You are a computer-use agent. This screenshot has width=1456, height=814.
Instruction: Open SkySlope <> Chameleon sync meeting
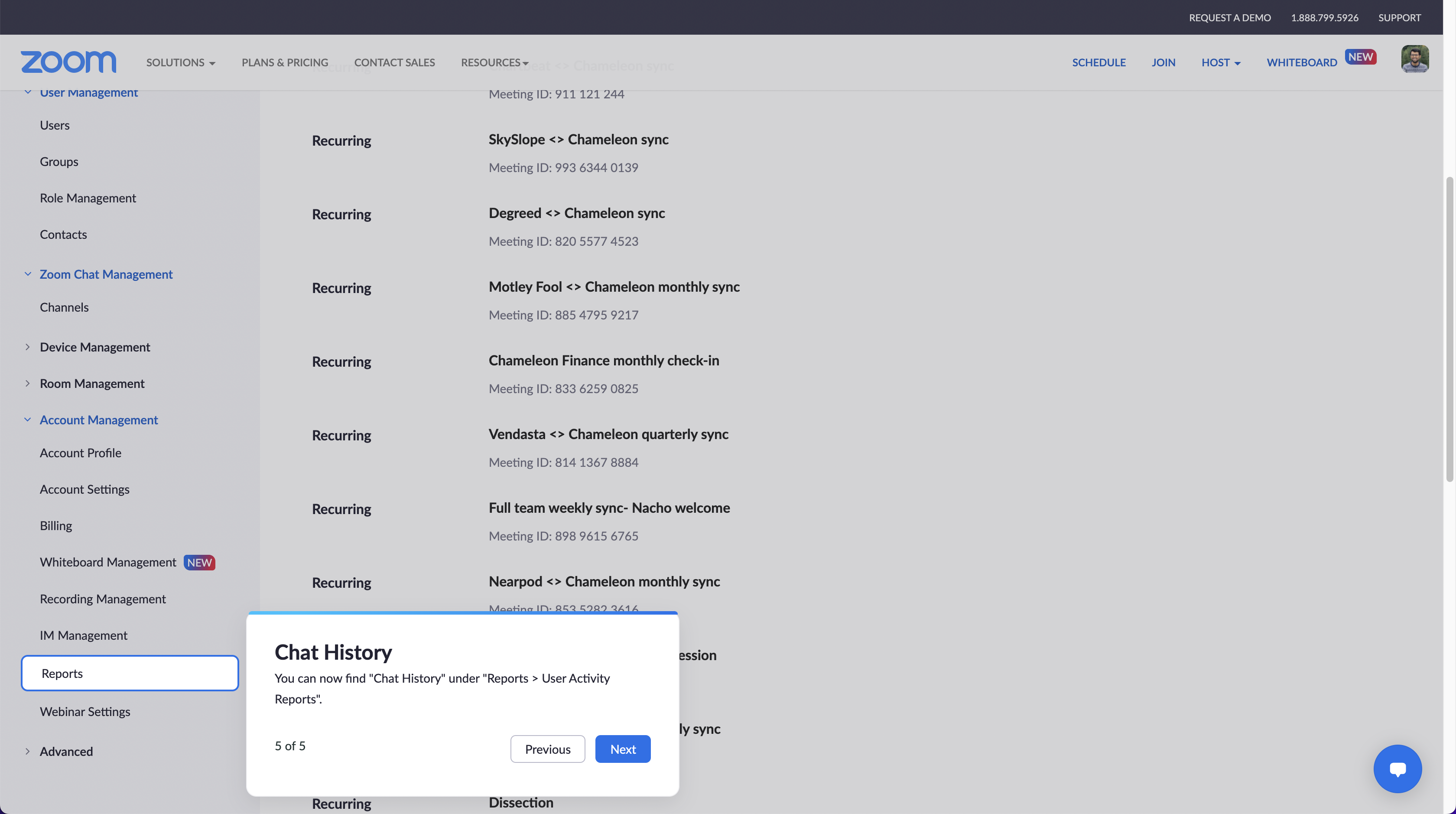[x=578, y=140]
